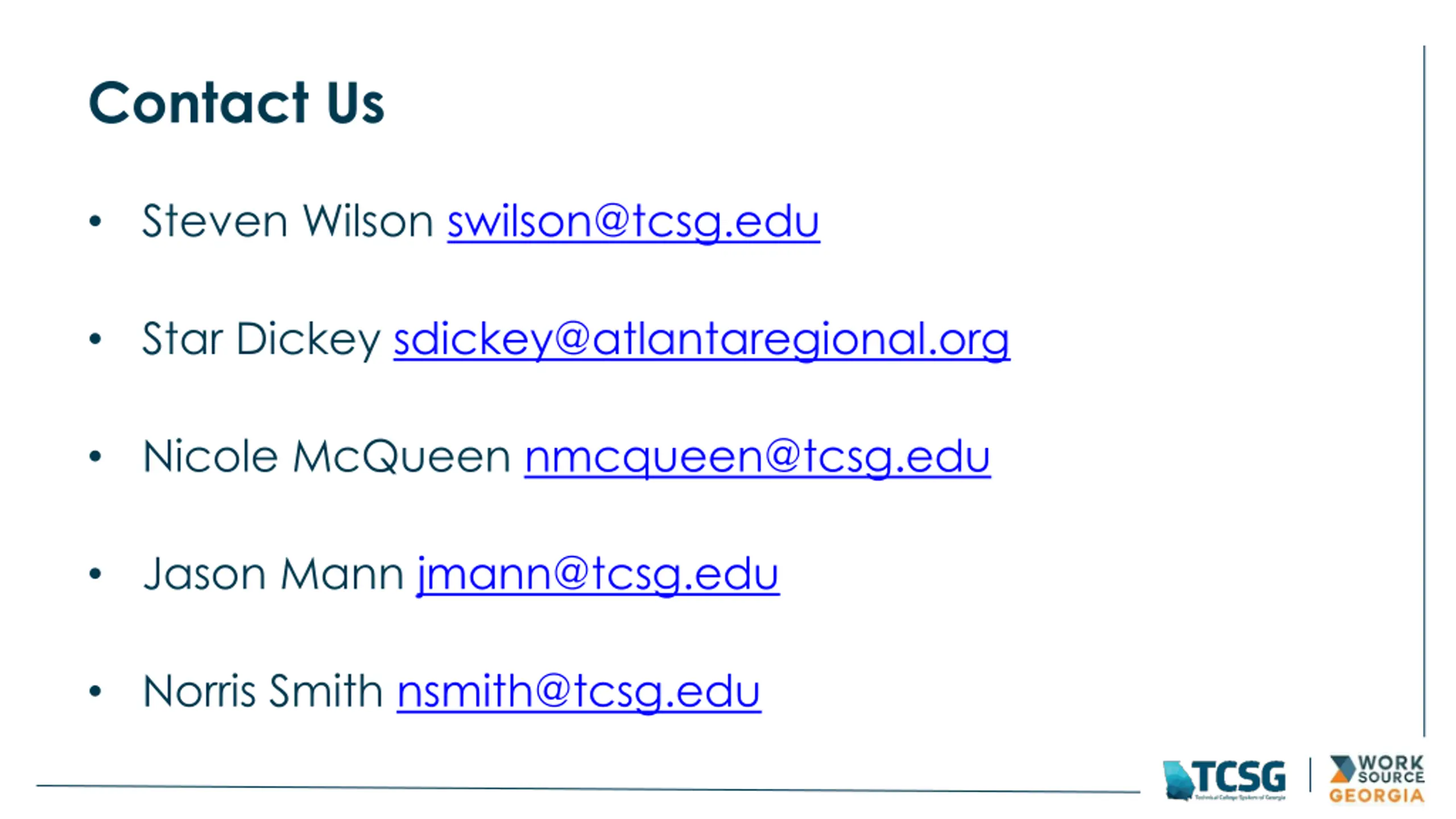Click the bullet point before Norris Smith

[x=95, y=692]
